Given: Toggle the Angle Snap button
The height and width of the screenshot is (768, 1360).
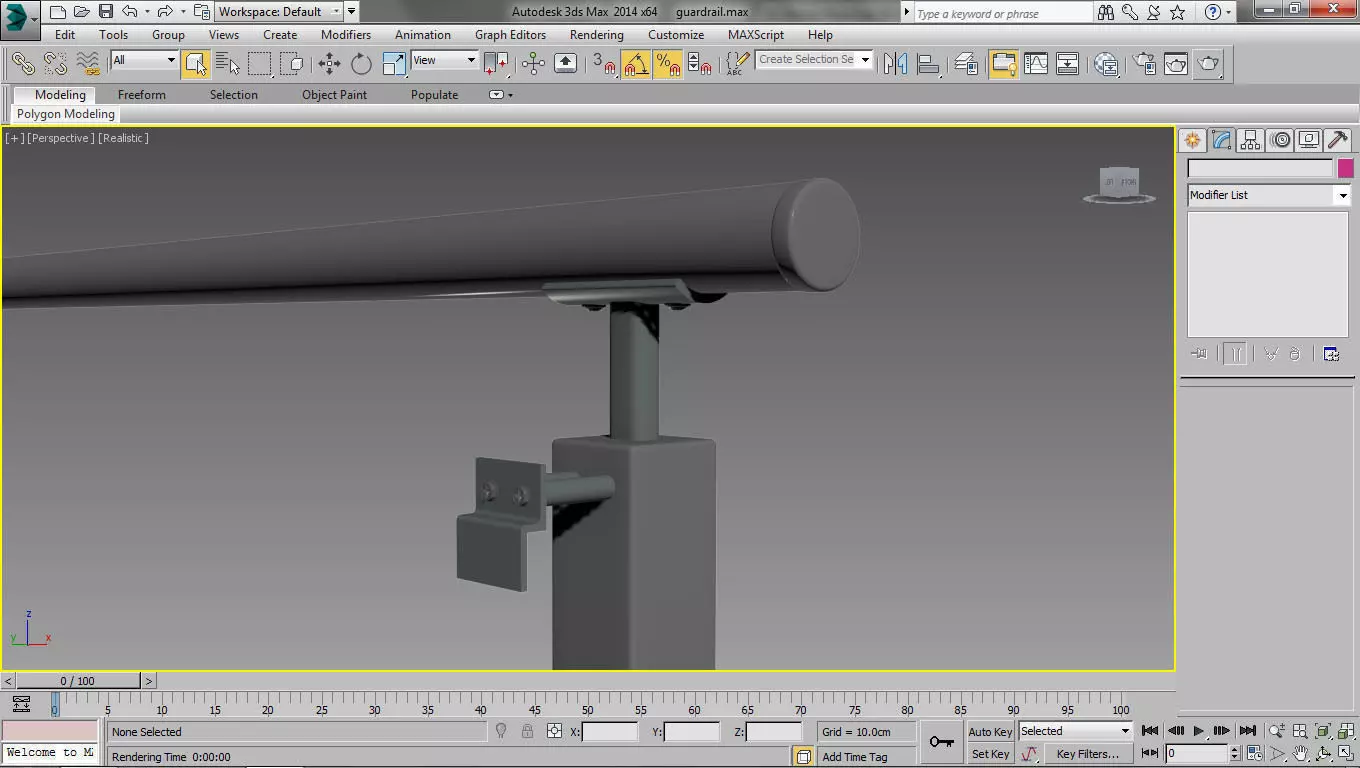Looking at the screenshot, I should point(636,63).
